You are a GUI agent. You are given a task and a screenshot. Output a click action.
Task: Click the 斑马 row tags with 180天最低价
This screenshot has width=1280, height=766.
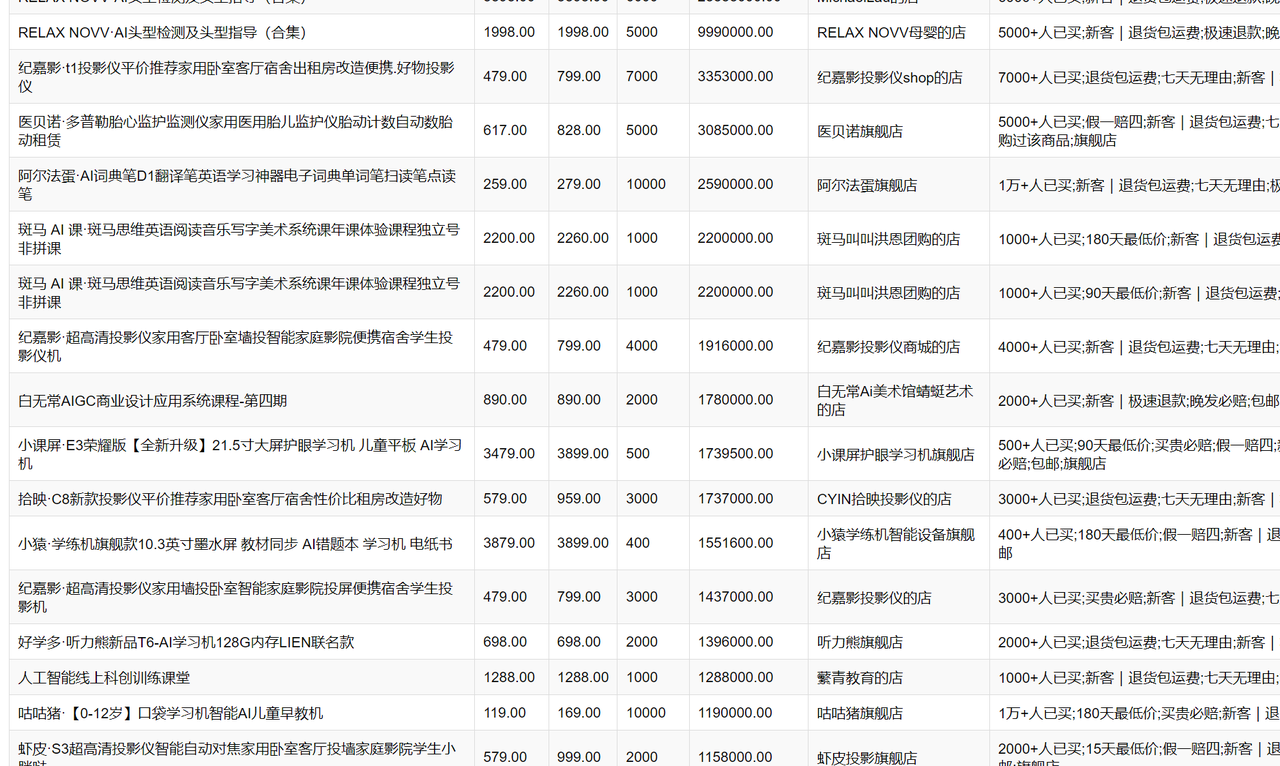click(x=1138, y=239)
